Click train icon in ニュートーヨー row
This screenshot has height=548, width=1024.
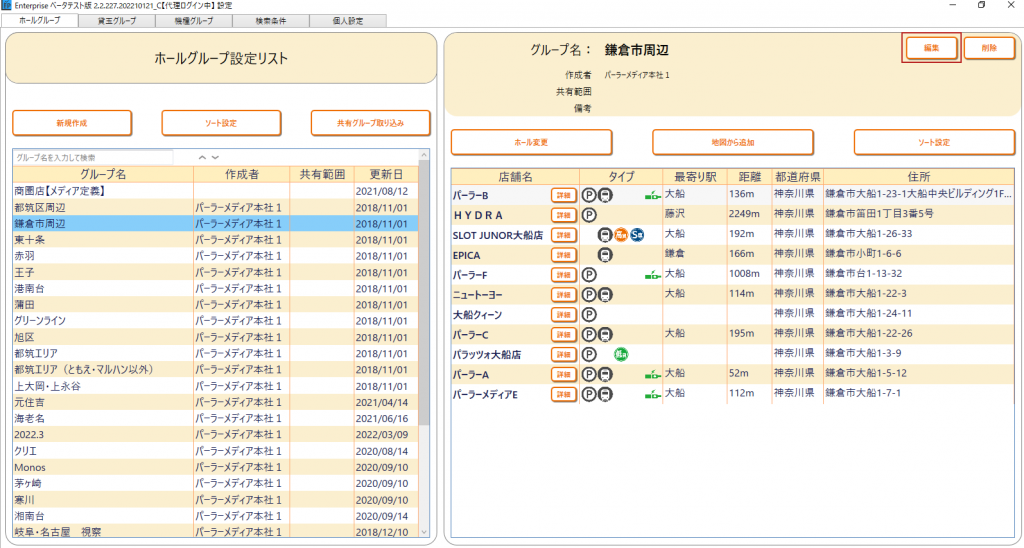(605, 295)
